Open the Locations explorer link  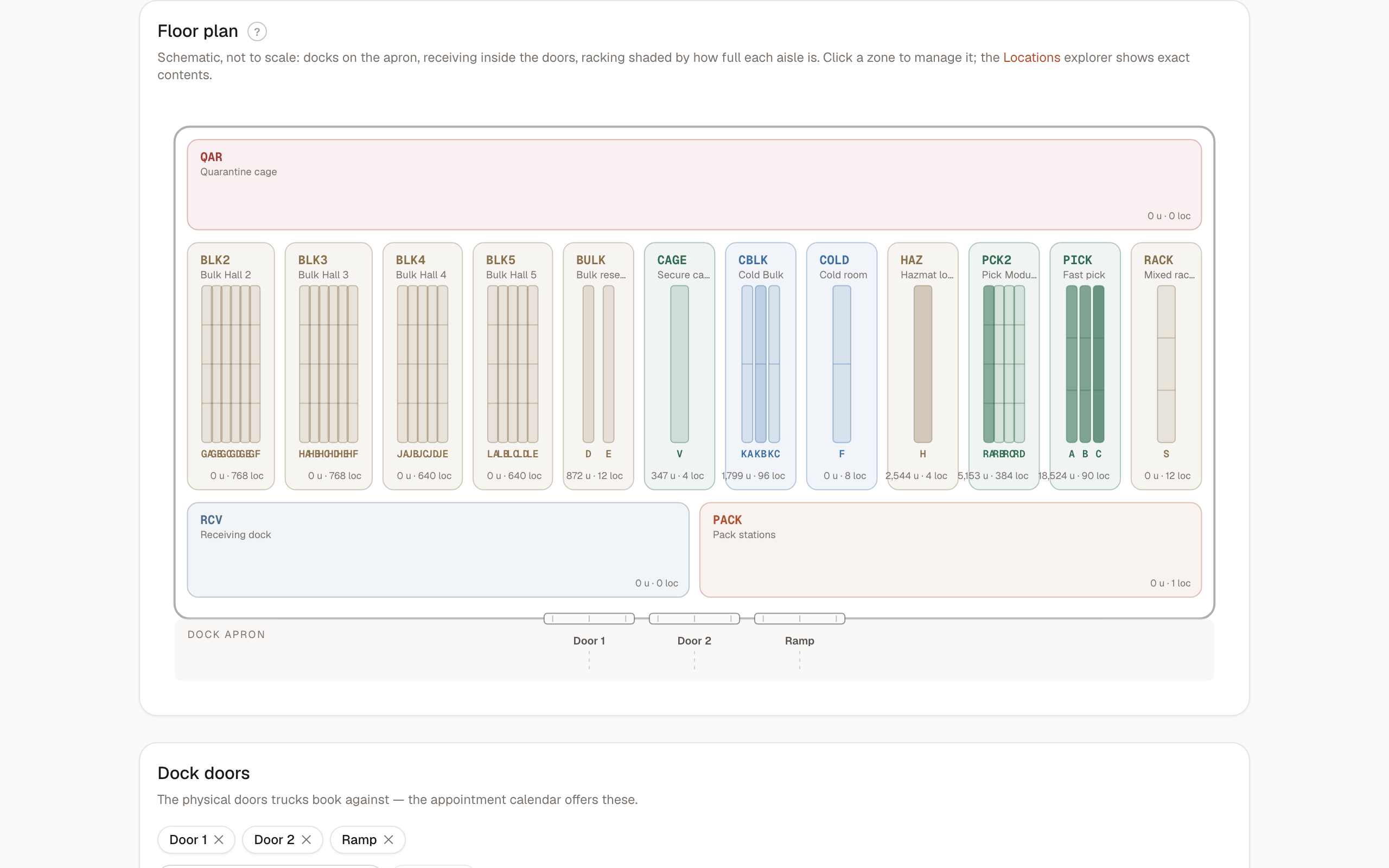[x=1031, y=58]
